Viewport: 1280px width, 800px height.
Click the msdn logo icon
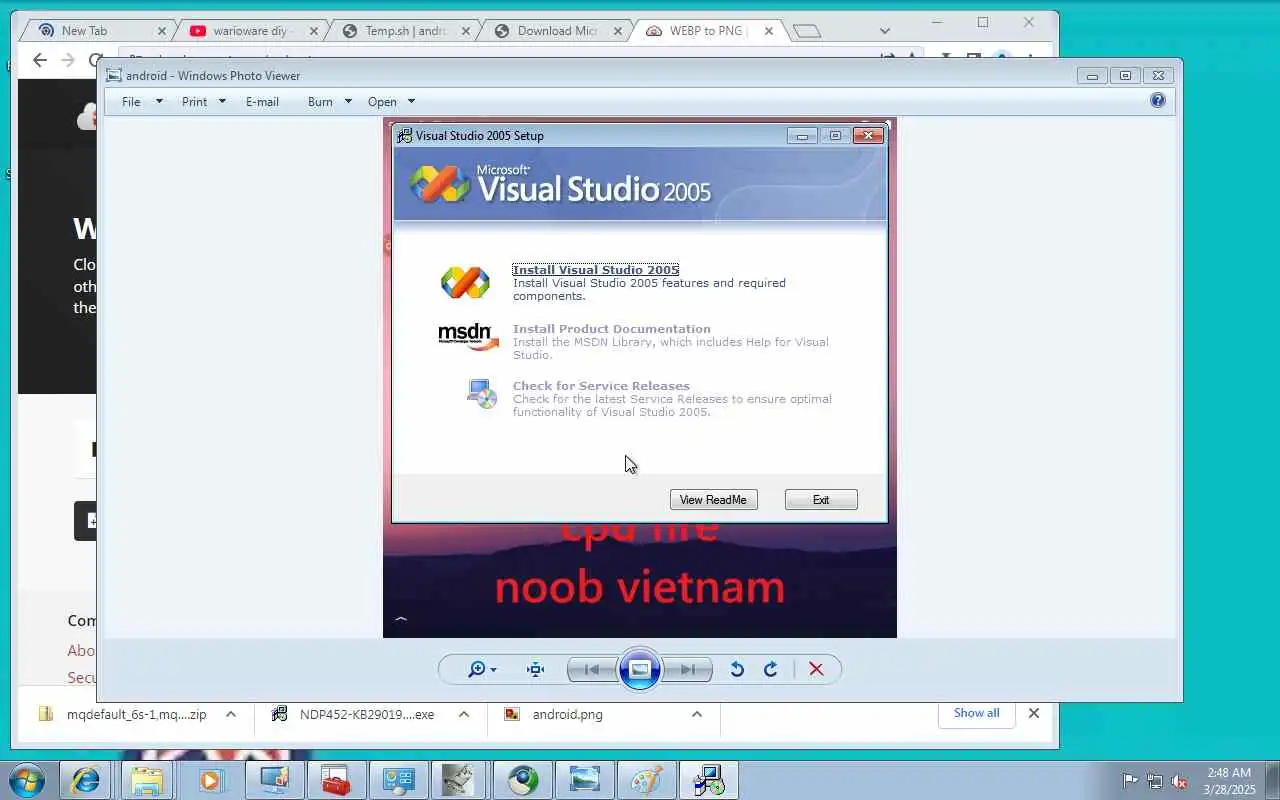pos(468,337)
